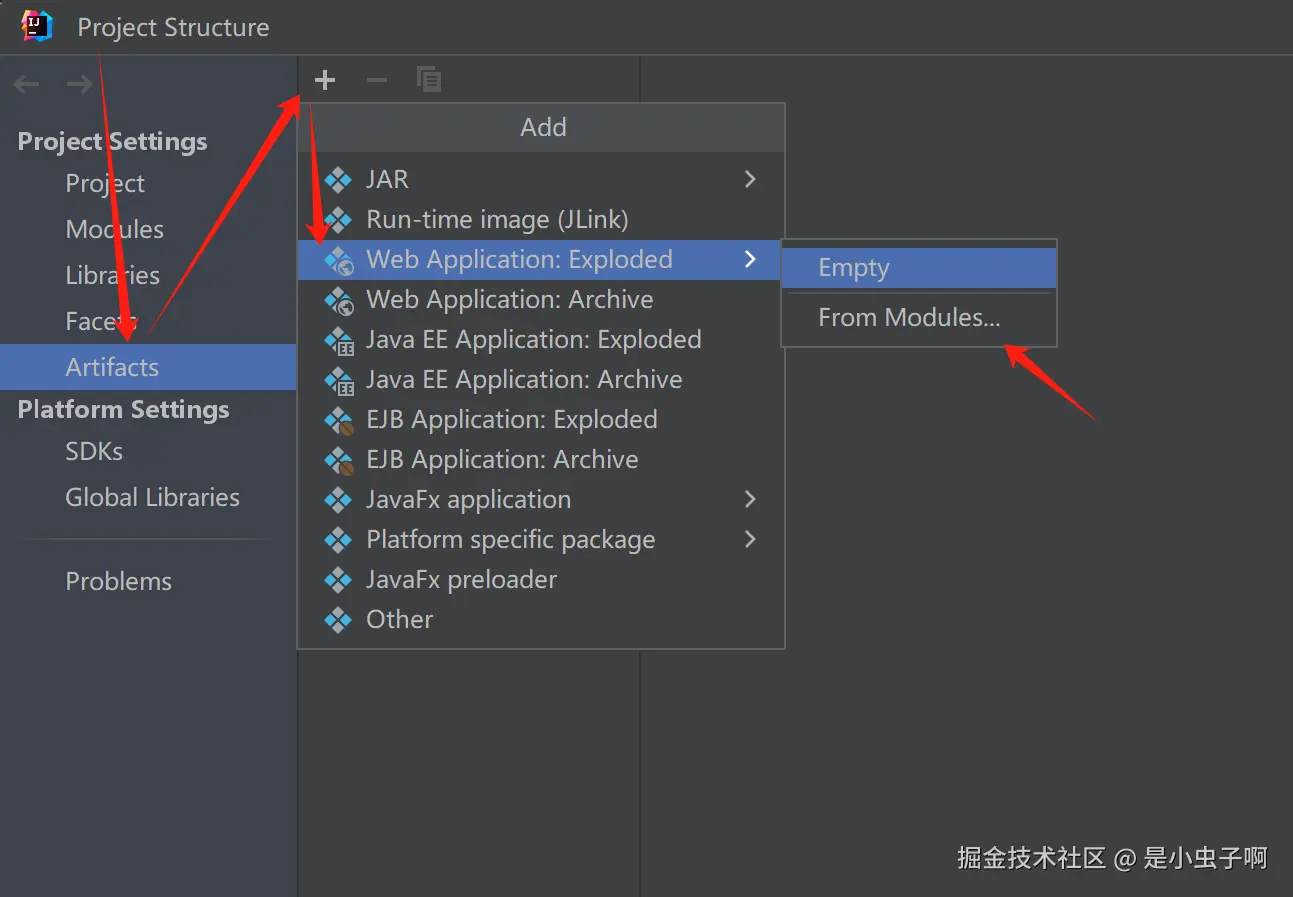Click the Copy artifact toolbar icon
Viewport: 1293px width, 897px height.
(429, 80)
